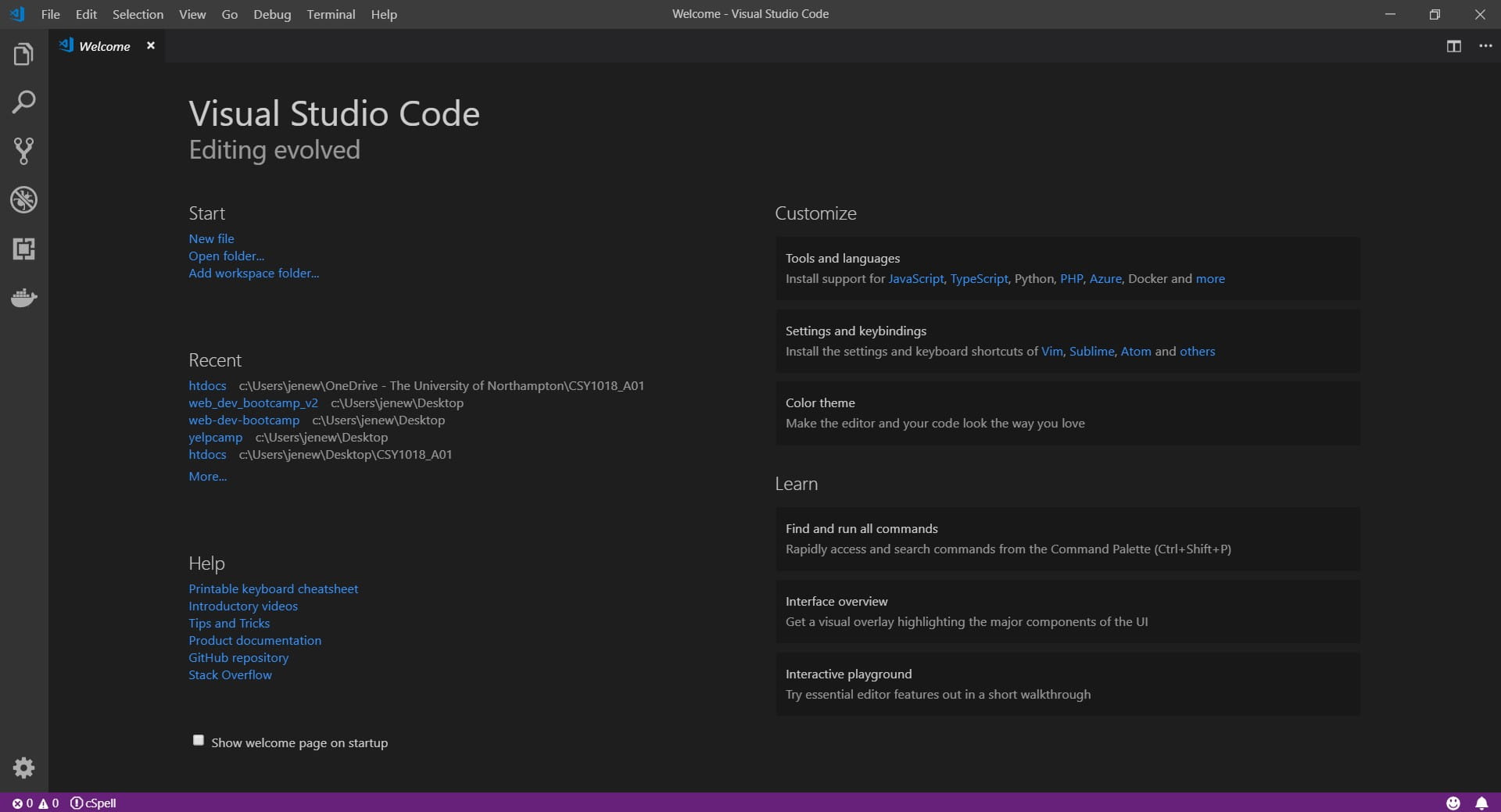Open recent web_dev_bootcamp_v2 folder
The image size is (1501, 812).
click(x=253, y=402)
